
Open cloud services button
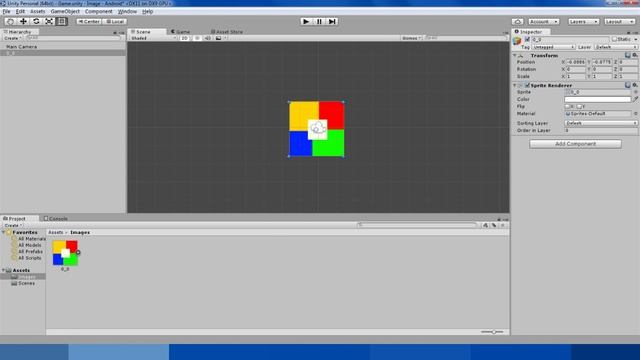point(518,21)
